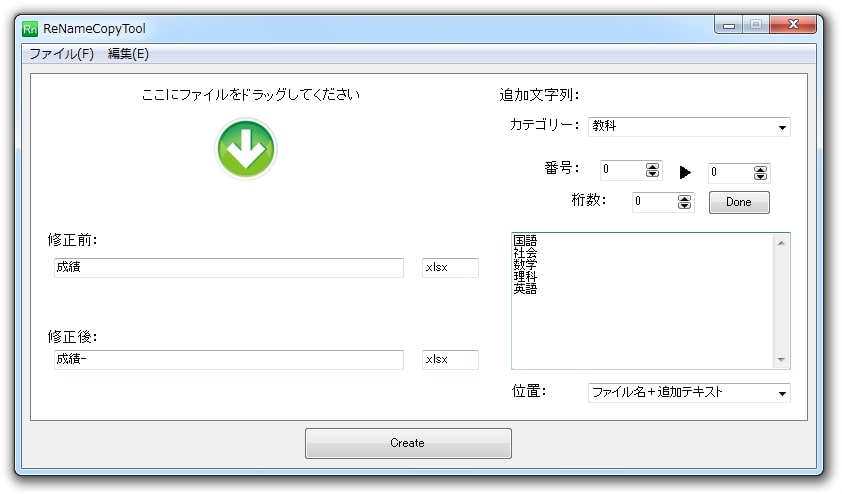This screenshot has width=842, height=494.
Task: Click the green download arrow drop icon
Action: click(246, 149)
